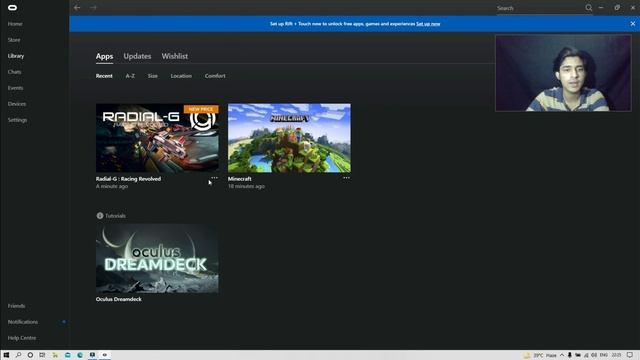Open Cortana from the taskbar
The image size is (640, 360).
coord(30,355)
